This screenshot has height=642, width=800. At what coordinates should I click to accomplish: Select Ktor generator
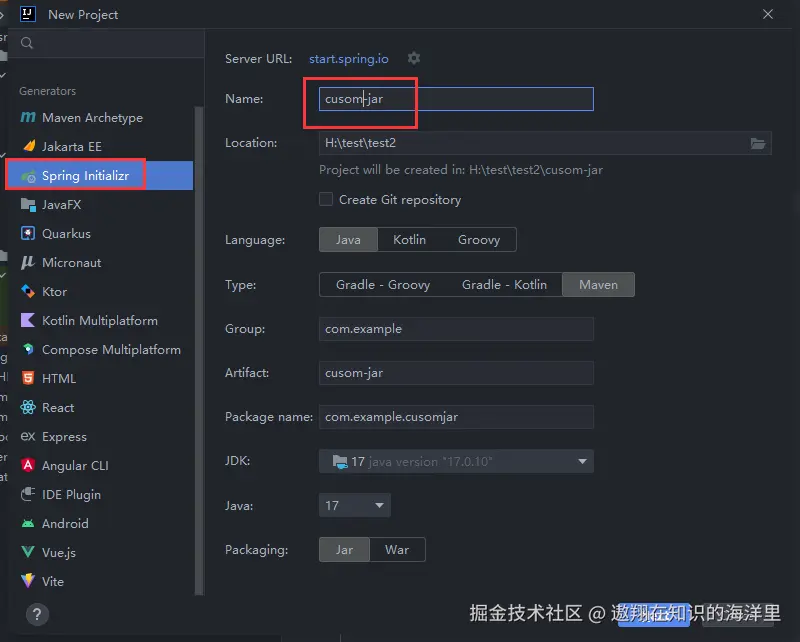pyautogui.click(x=55, y=291)
